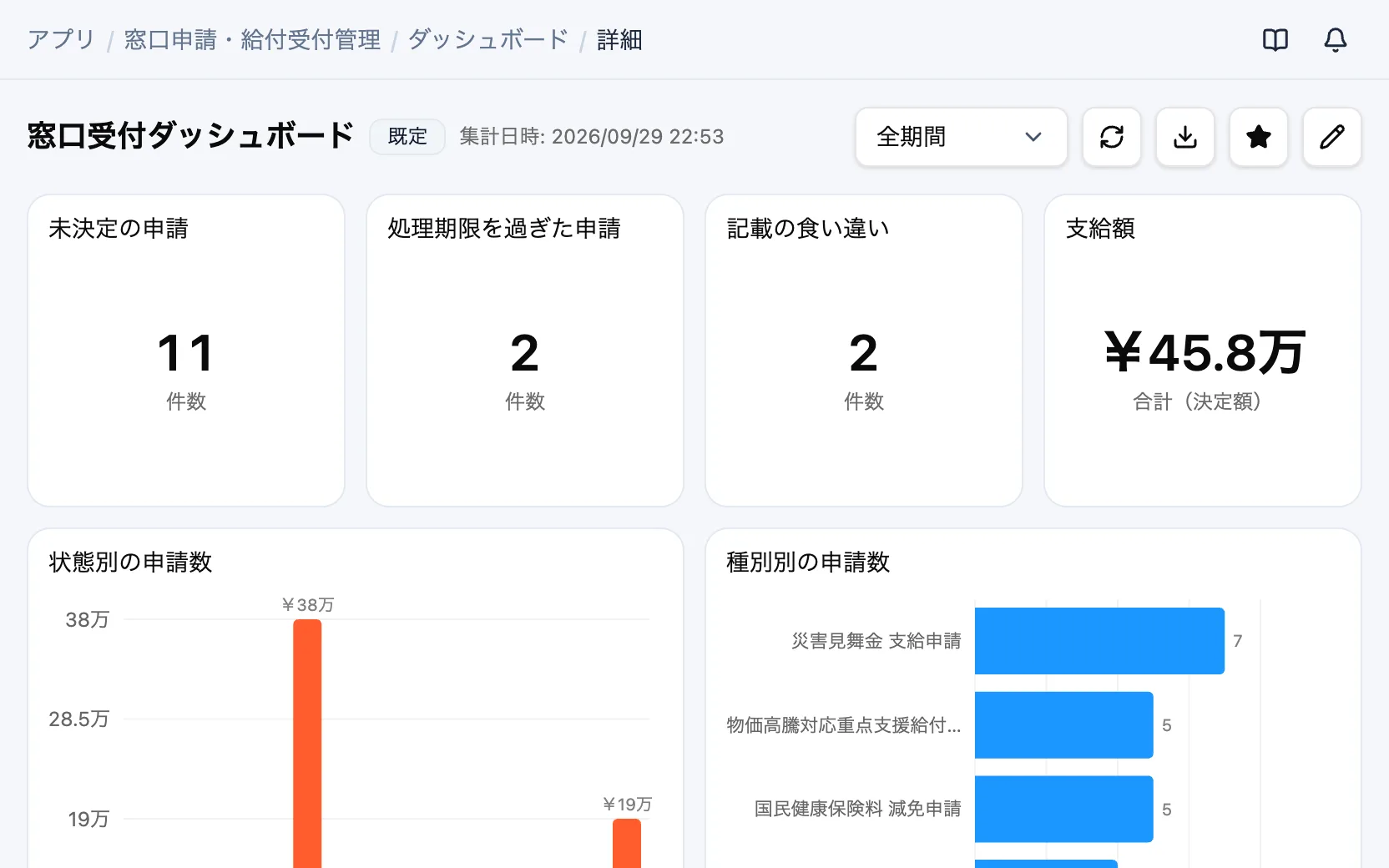Viewport: 1389px width, 868px height.
Task: Edit the dashboard with the pencil icon
Action: point(1332,137)
